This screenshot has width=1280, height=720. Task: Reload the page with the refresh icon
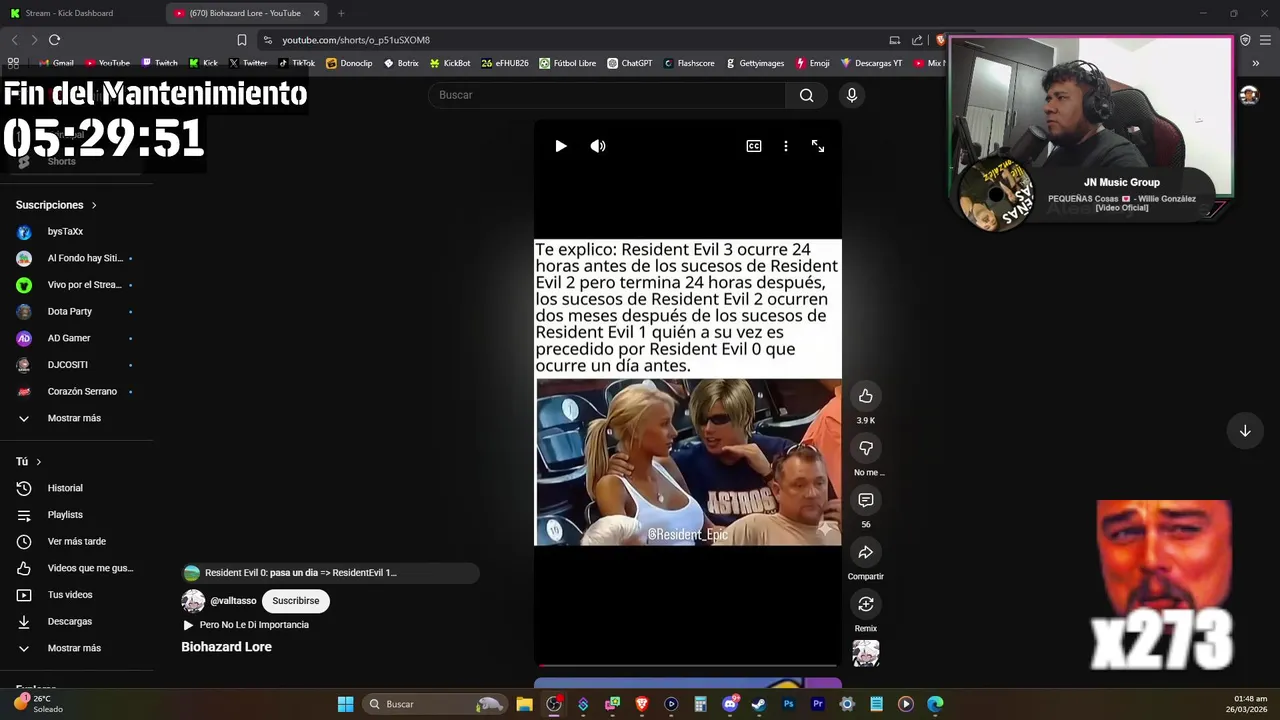[54, 40]
